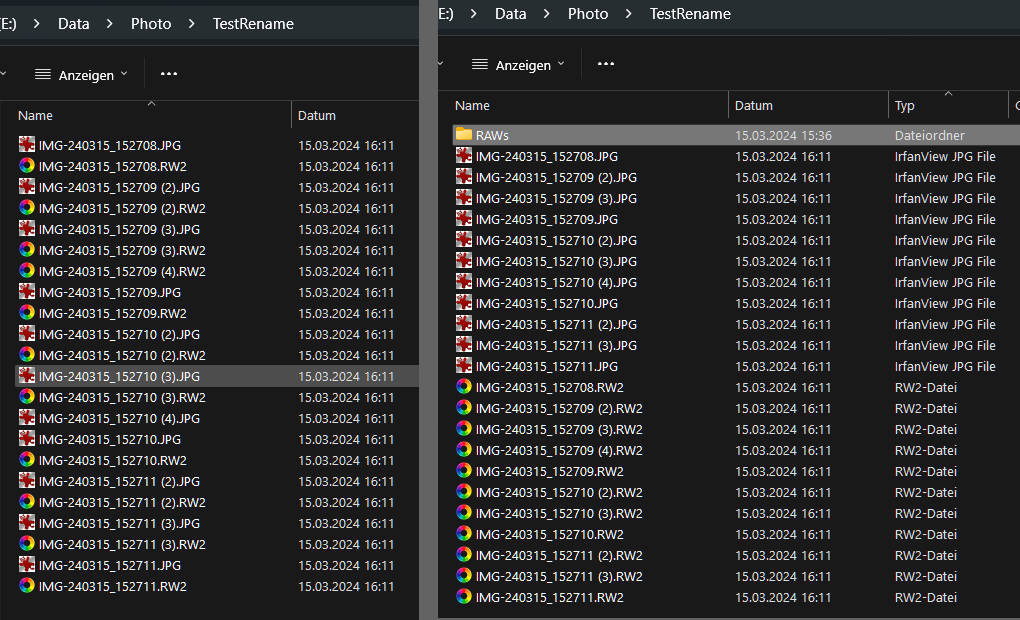Expand chevron after Photo in right breadcrumb
1020x620 pixels.
629,14
